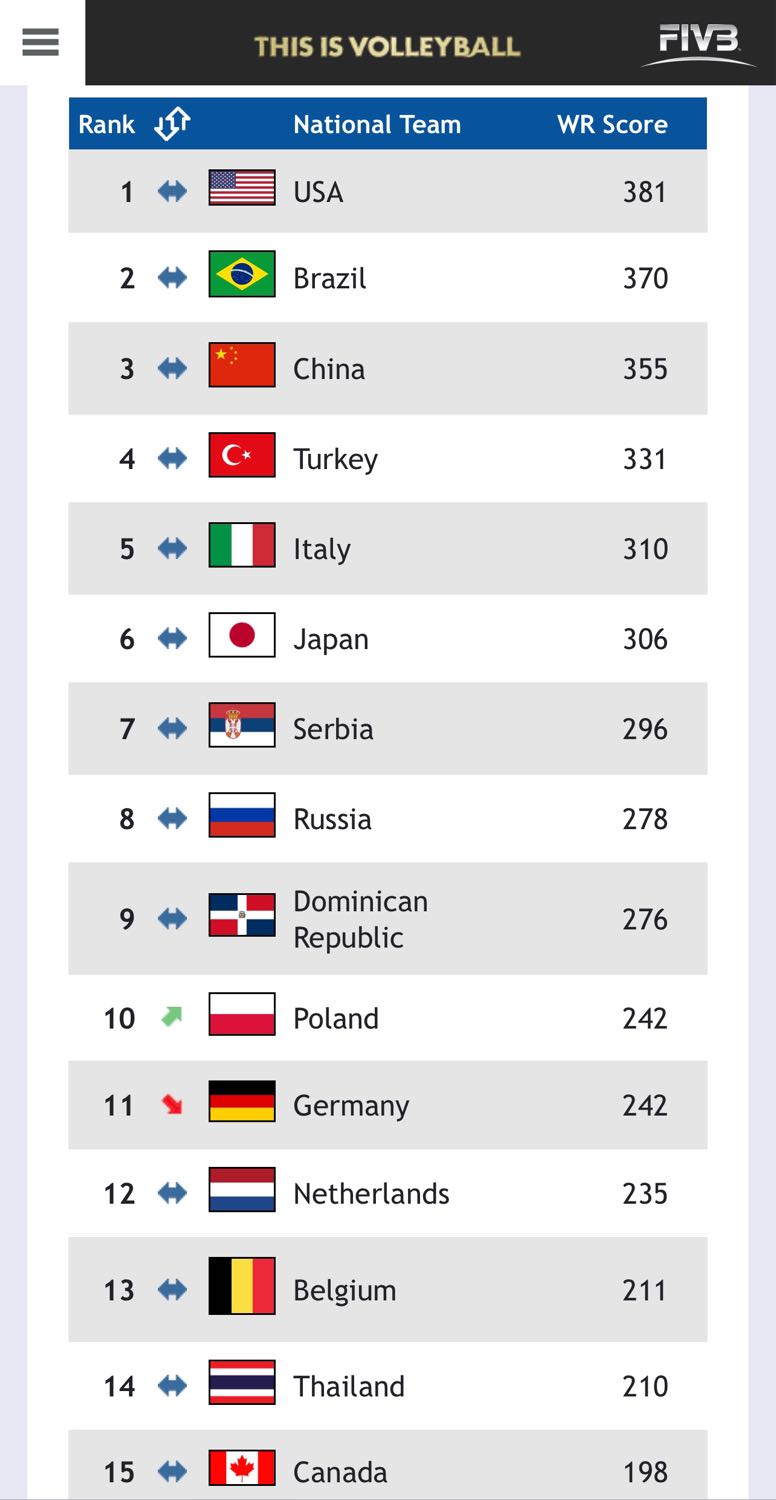This screenshot has width=776, height=1500.
Task: Click the Turkey flag icon
Action: coord(242,455)
